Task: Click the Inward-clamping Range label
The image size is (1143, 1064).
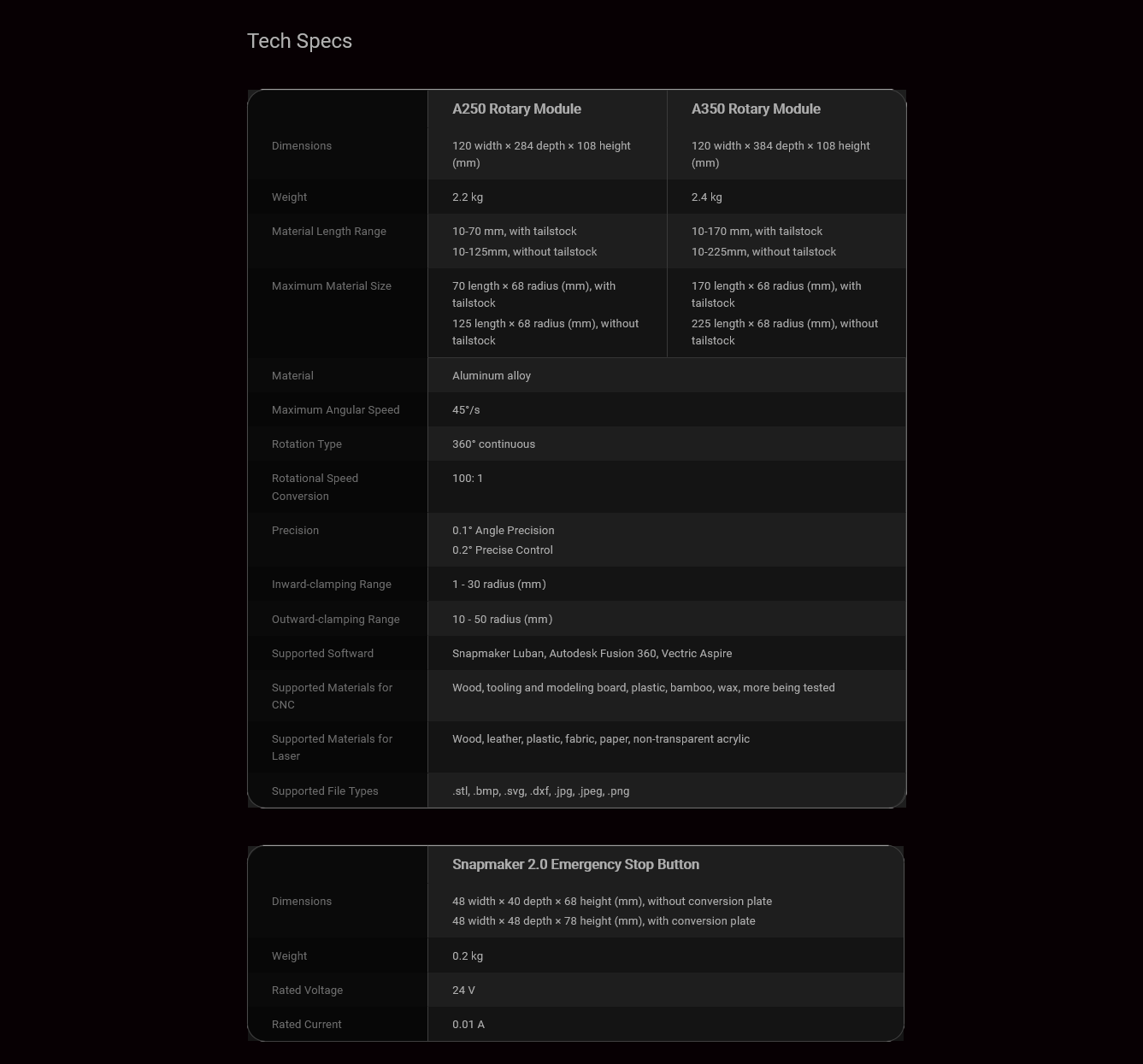Action: pos(332,585)
